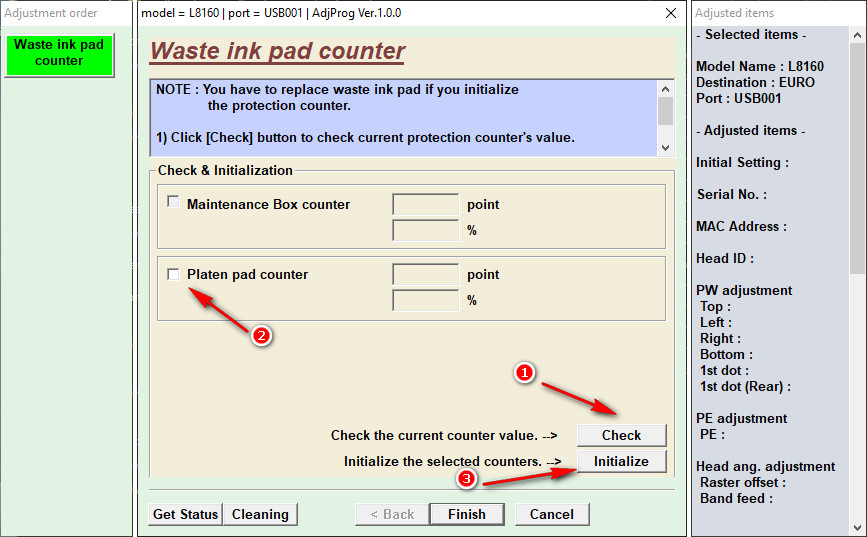The width and height of the screenshot is (867, 537).
Task: Enable the Maintenance Box counter checkbox
Action: [174, 203]
